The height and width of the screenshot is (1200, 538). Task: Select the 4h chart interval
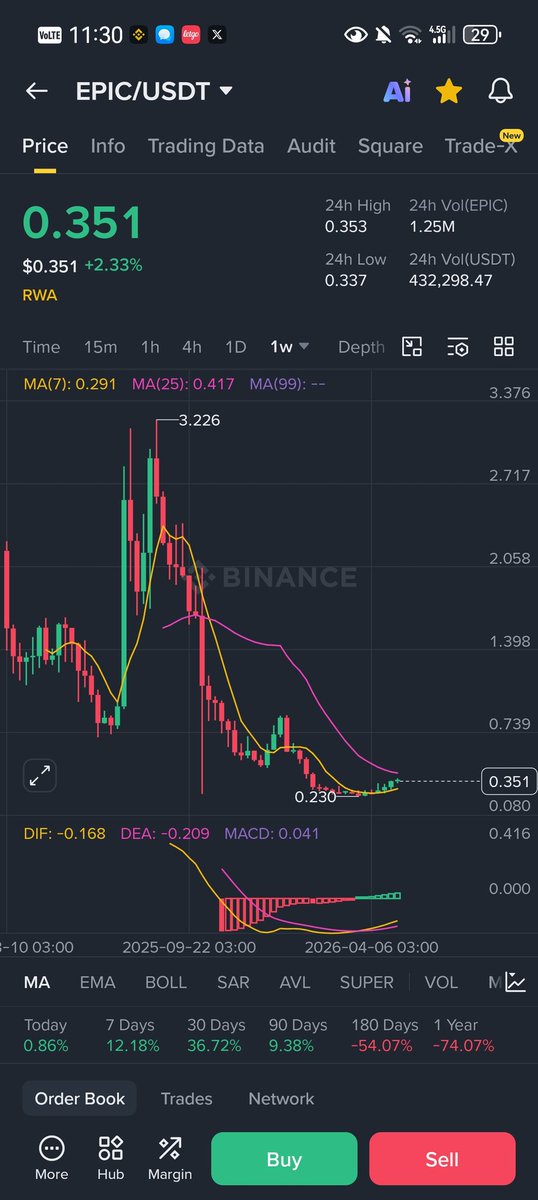pos(191,347)
